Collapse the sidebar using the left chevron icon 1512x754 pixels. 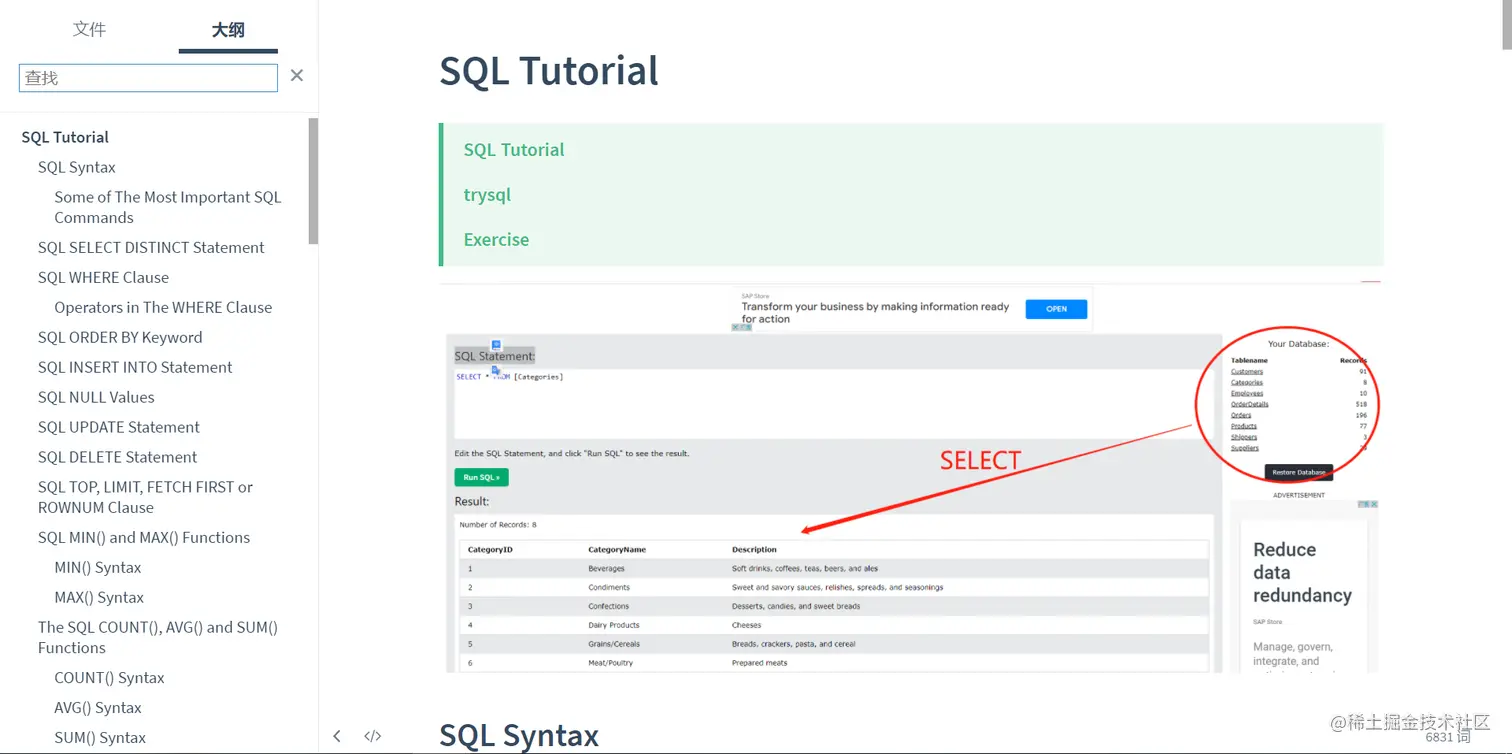337,736
